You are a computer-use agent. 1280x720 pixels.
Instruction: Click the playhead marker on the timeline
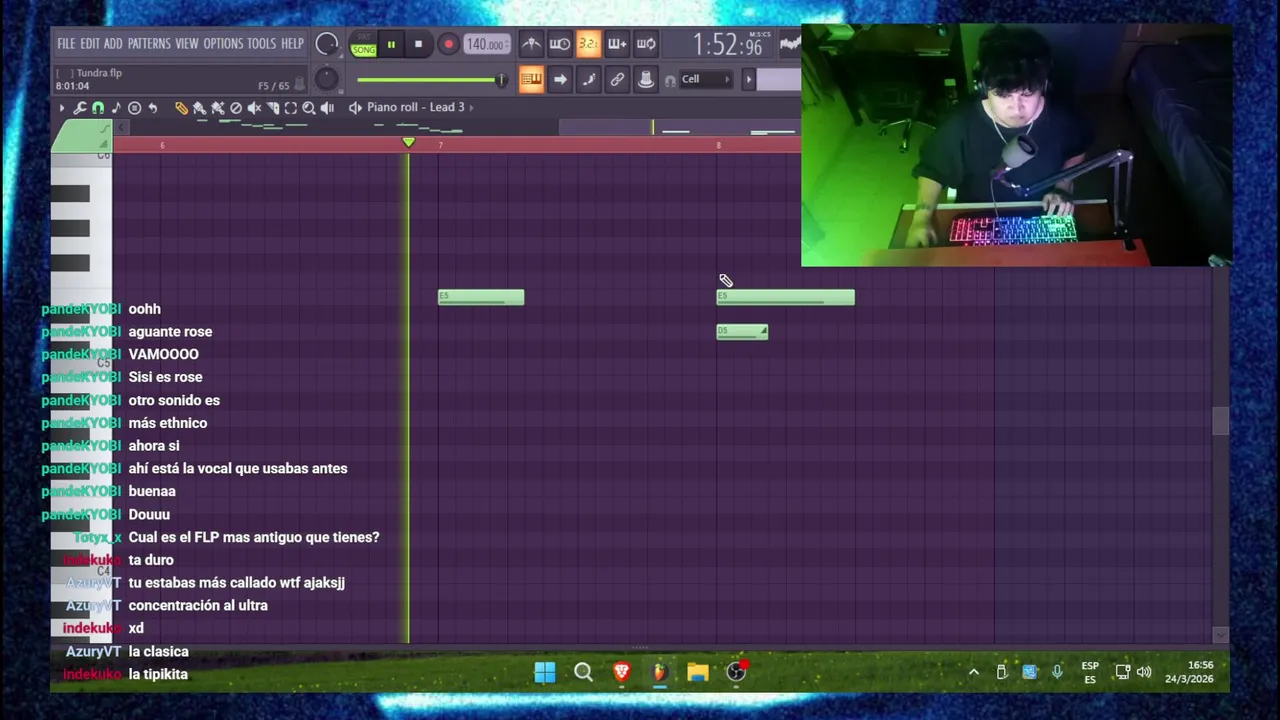coord(408,144)
